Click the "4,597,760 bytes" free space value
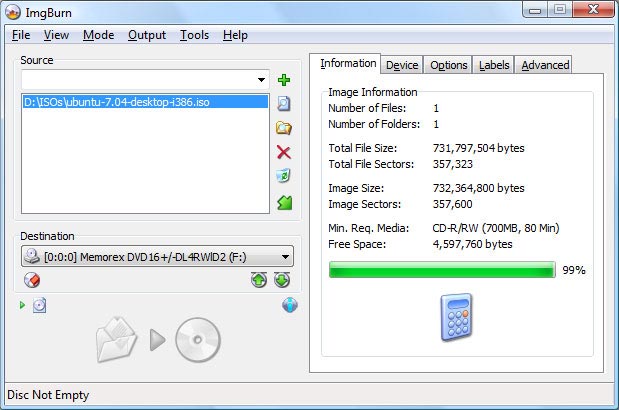 [x=473, y=244]
